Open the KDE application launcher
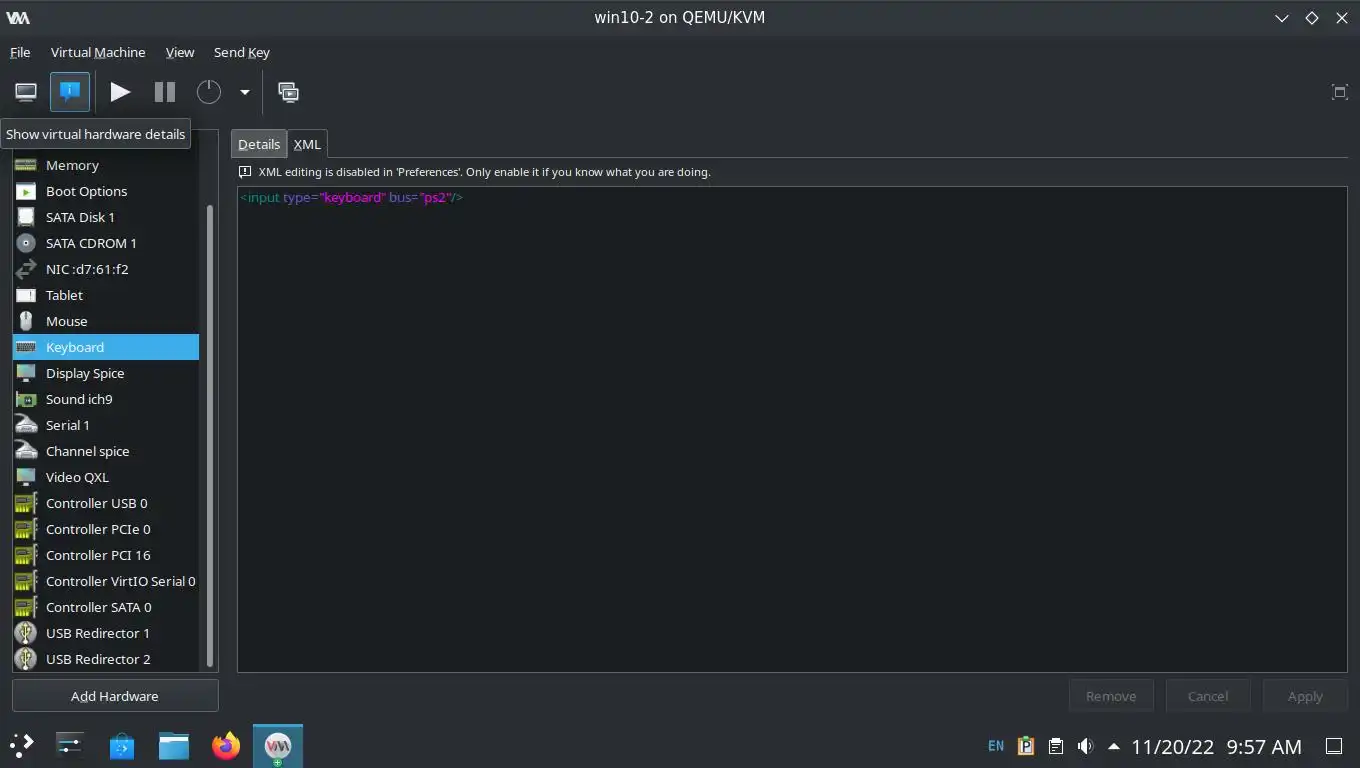Screen dimensions: 1360x768 (21, 745)
